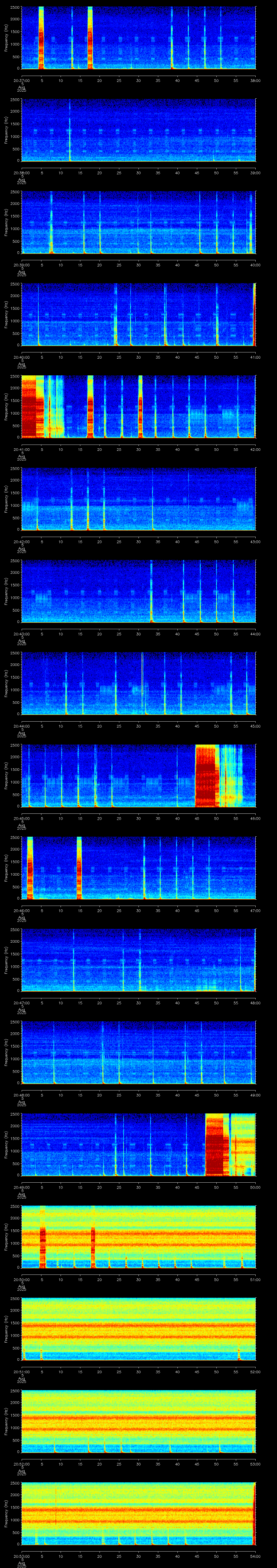The image size is (277, 1568).
Task: Open the spectrogram panel starting at 20:44:00
Action: point(138,683)
